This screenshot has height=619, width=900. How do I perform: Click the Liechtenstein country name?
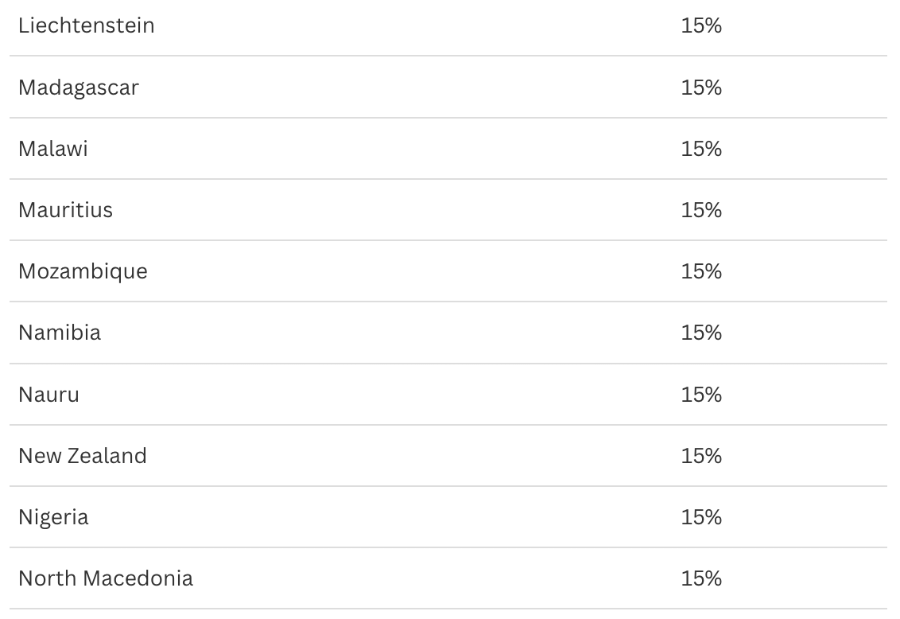pyautogui.click(x=86, y=26)
